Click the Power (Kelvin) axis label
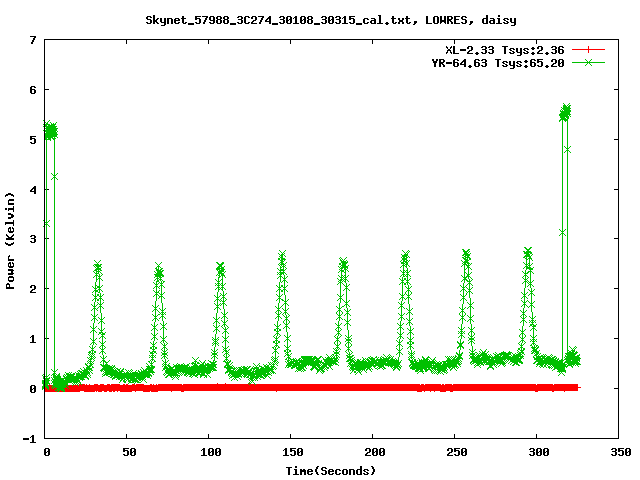Viewport: 640px width, 480px height. [x=10, y=240]
